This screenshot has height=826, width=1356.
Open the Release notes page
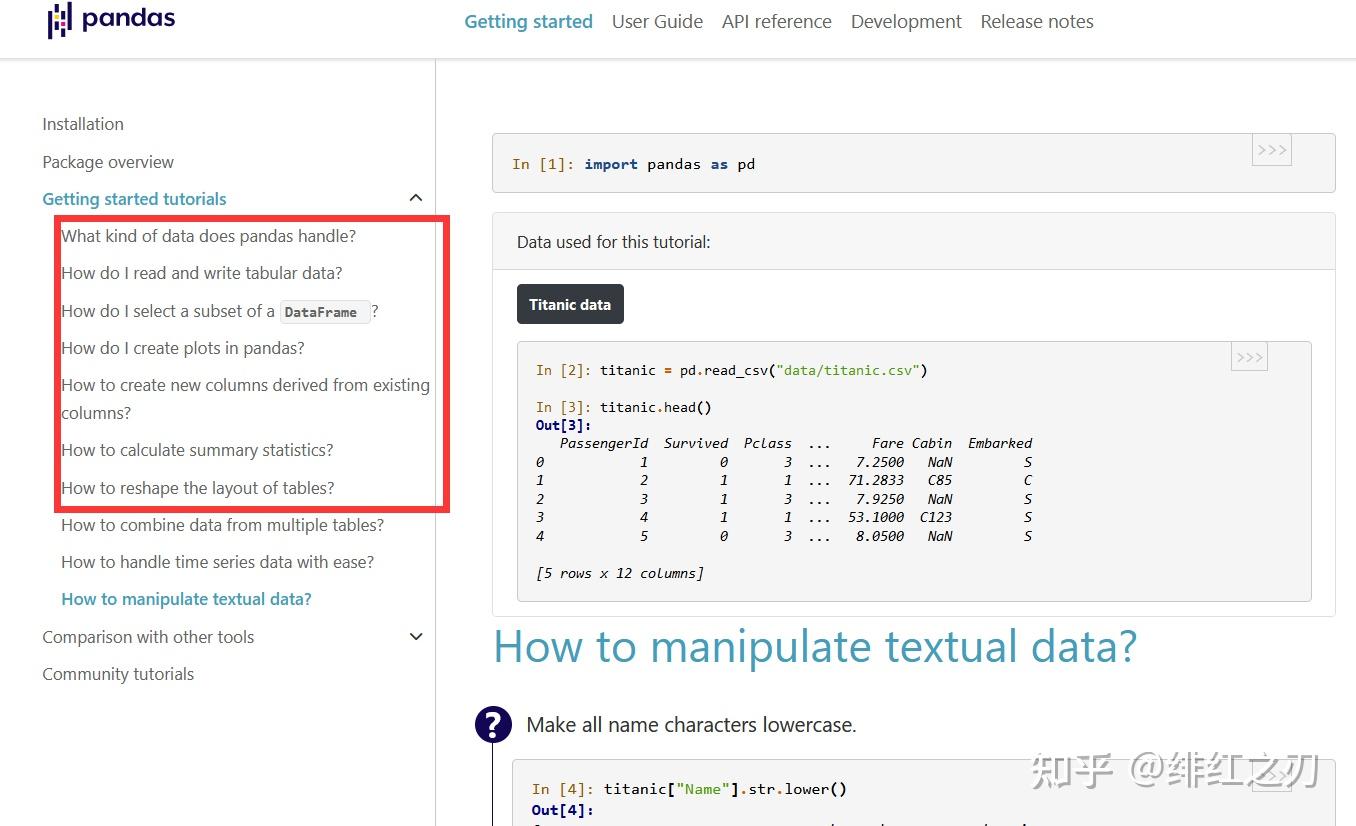(1036, 21)
